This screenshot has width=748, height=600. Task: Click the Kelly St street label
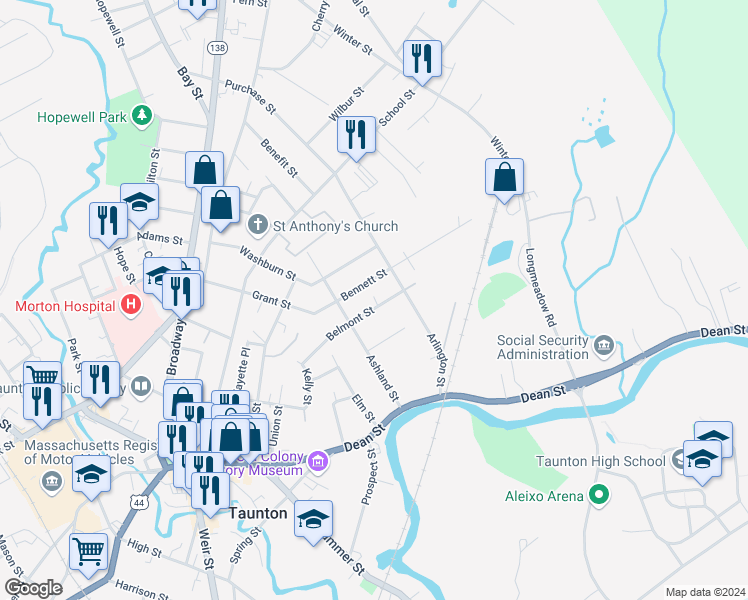(x=308, y=386)
